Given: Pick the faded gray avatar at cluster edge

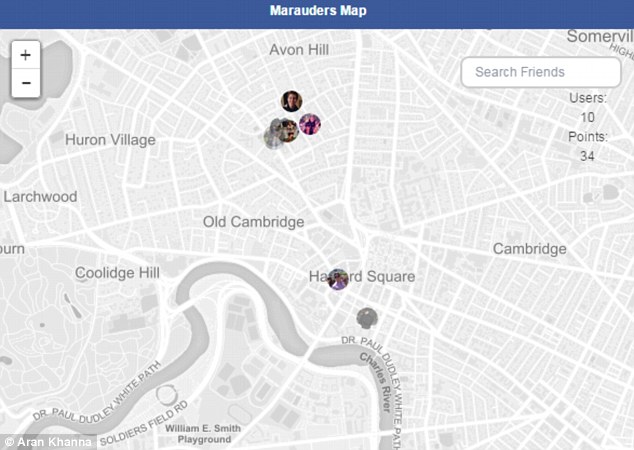Looking at the screenshot, I should 273,137.
